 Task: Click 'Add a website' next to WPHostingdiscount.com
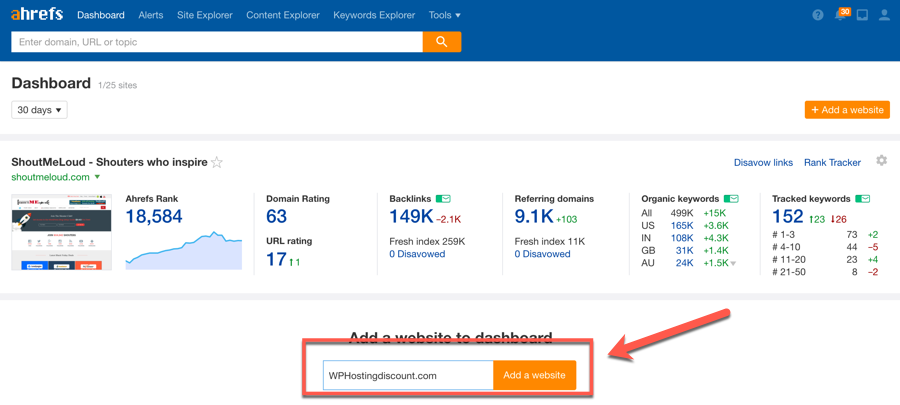point(534,375)
